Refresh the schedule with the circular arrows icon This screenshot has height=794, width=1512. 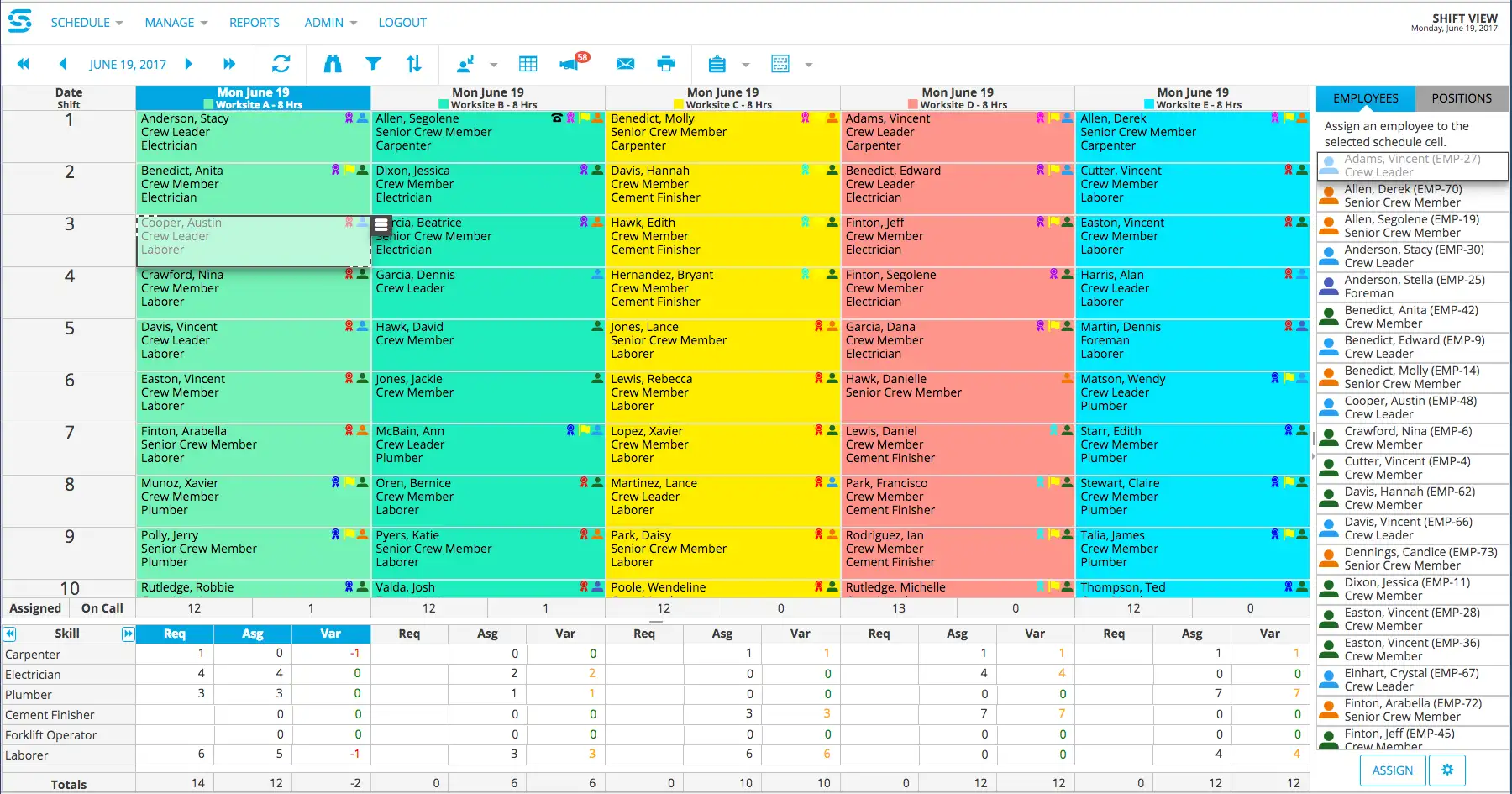pos(281,64)
